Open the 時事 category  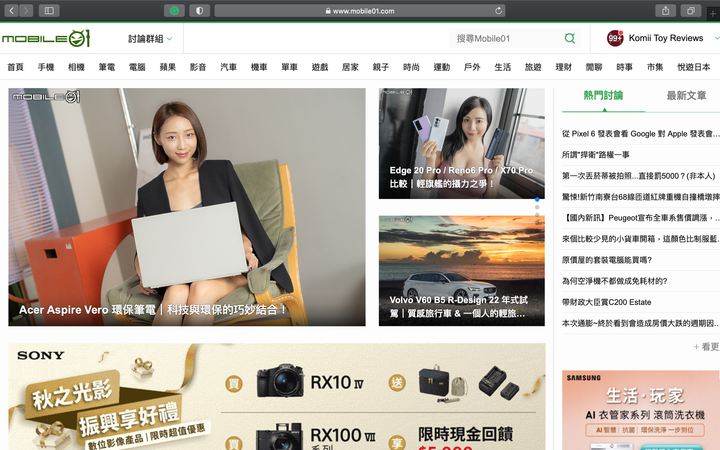(x=624, y=67)
